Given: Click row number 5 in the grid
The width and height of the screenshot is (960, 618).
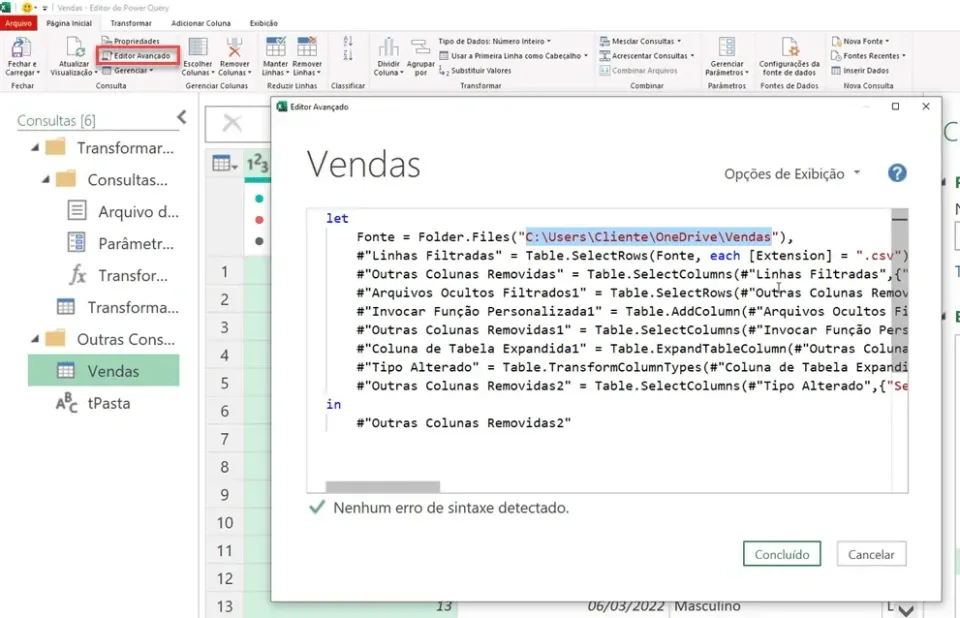Looking at the screenshot, I should (225, 383).
